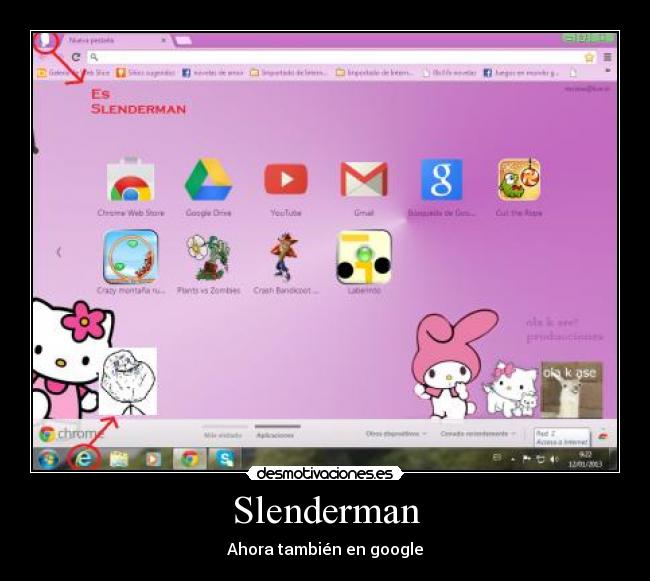Open the network tray icon
Screen dimensions: 650x581
click(541, 459)
